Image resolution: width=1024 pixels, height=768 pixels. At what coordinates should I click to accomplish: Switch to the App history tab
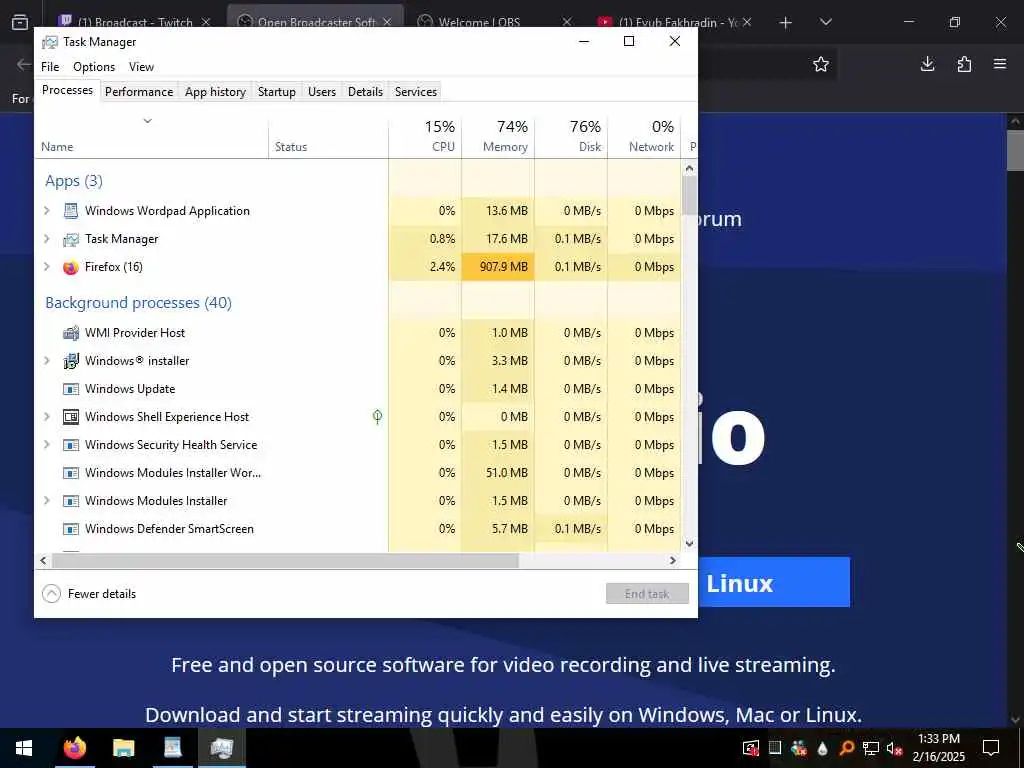216,92
